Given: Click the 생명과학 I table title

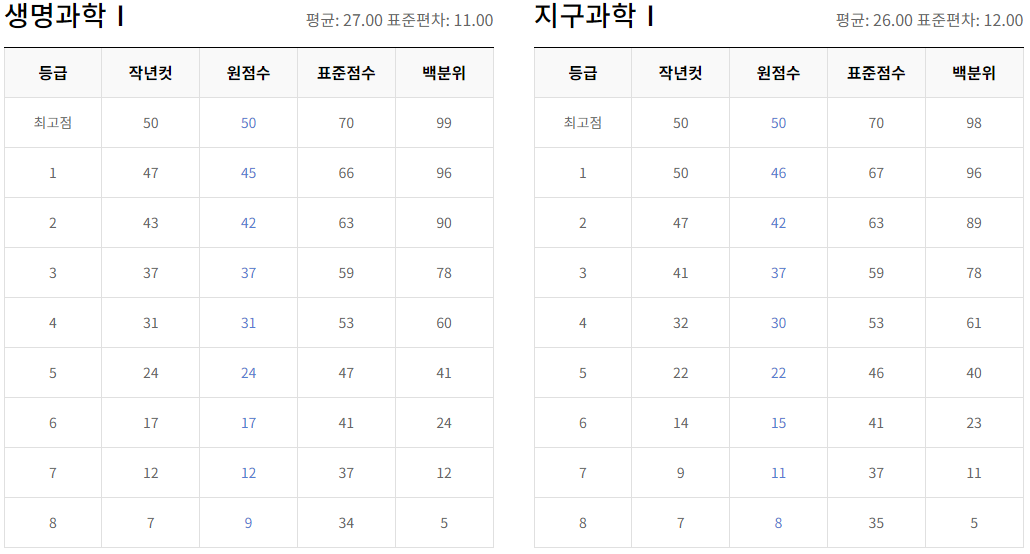Looking at the screenshot, I should (x=64, y=16).
